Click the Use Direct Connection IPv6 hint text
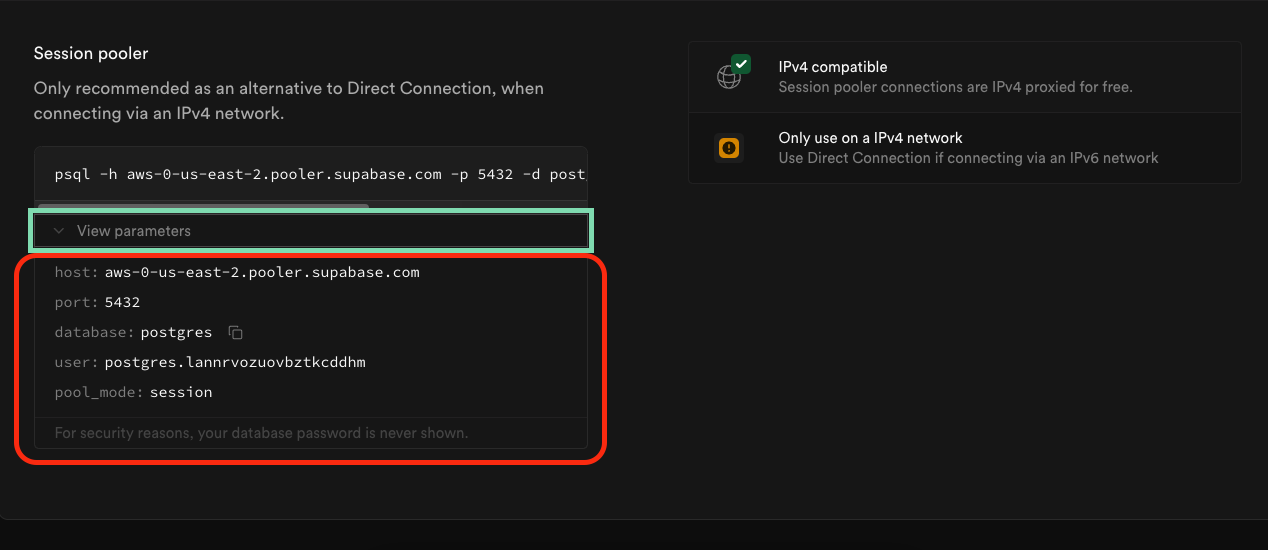This screenshot has height=550, width=1268. [x=968, y=158]
